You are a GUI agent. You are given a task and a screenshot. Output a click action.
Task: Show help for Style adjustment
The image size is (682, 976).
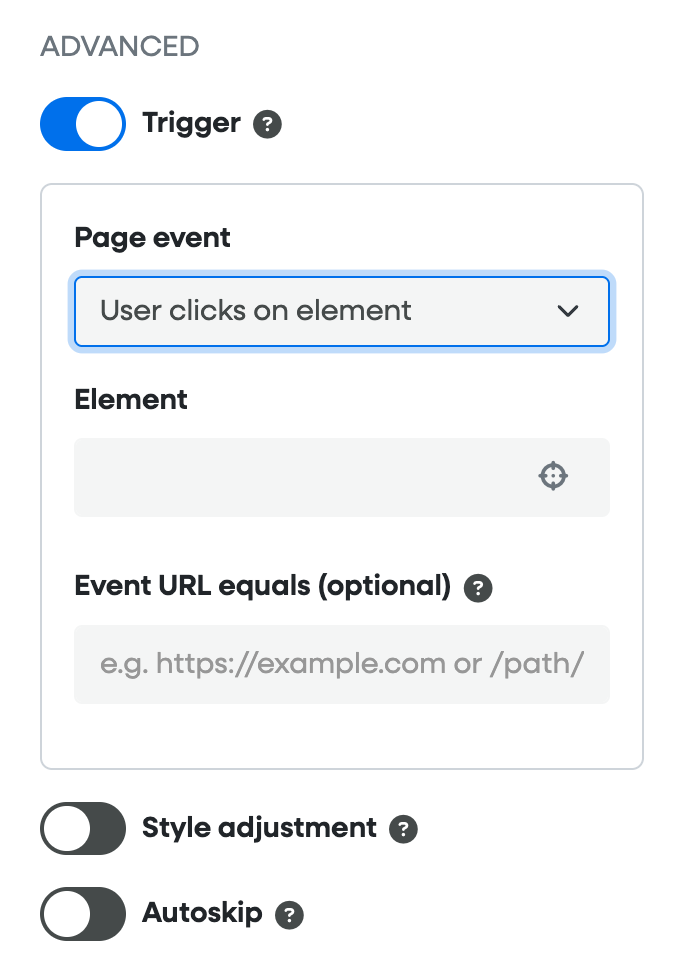tap(403, 829)
